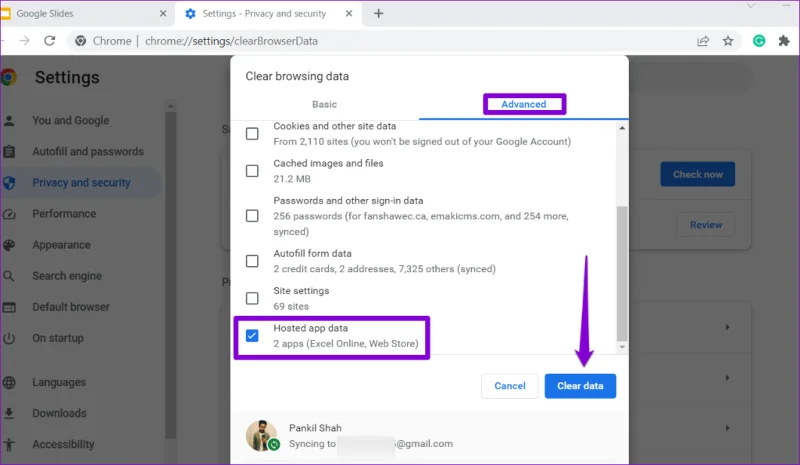The width and height of the screenshot is (800, 465).
Task: Click the Accessibility figure icon
Action: [x=9, y=445]
